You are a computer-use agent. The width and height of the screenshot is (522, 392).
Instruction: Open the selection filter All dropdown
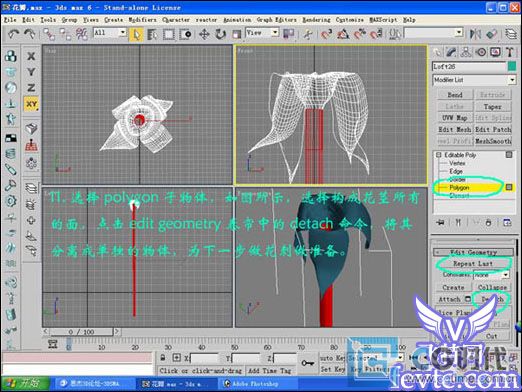point(110,32)
